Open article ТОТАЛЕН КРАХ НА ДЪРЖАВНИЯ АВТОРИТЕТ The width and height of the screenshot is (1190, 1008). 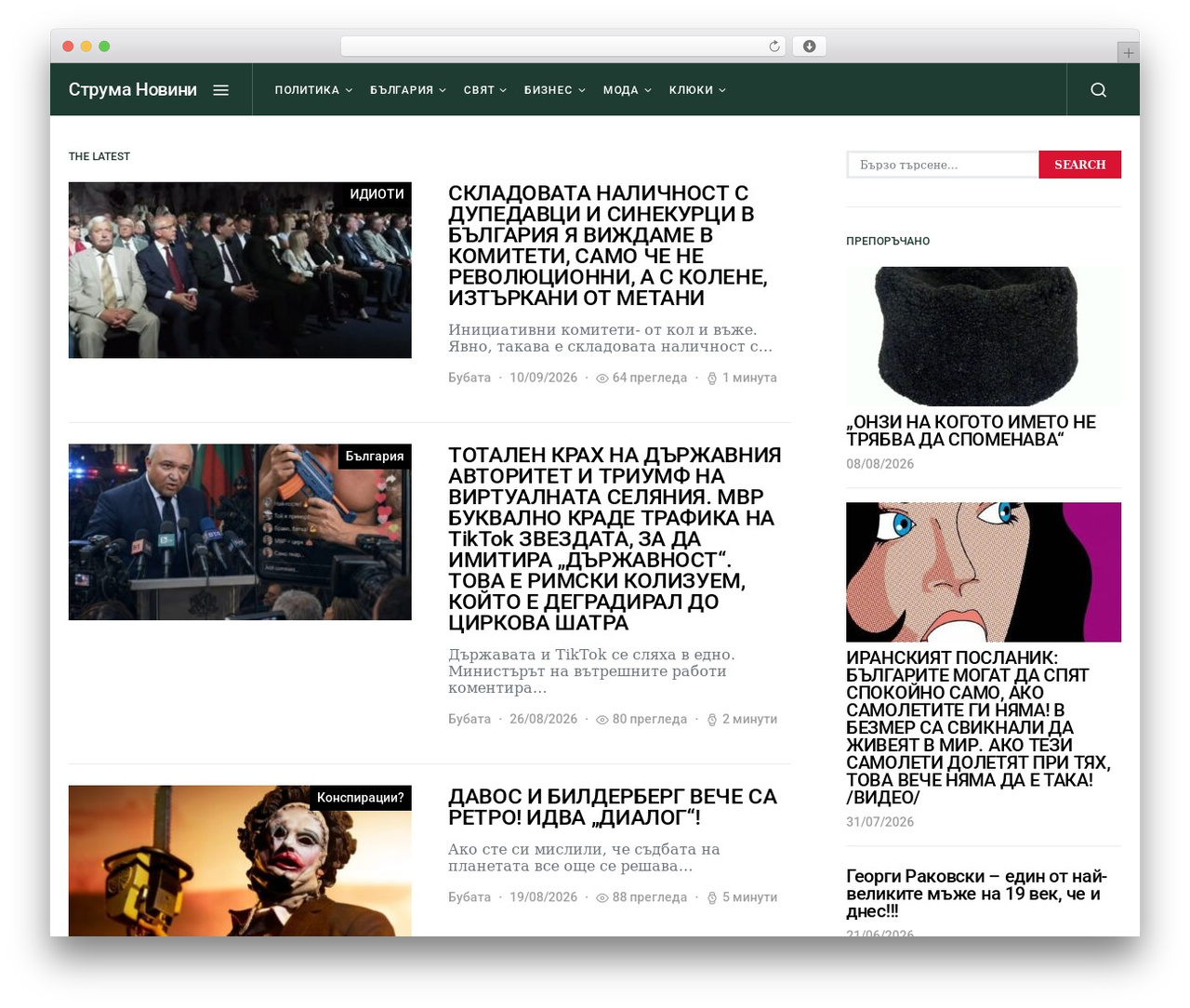click(615, 539)
